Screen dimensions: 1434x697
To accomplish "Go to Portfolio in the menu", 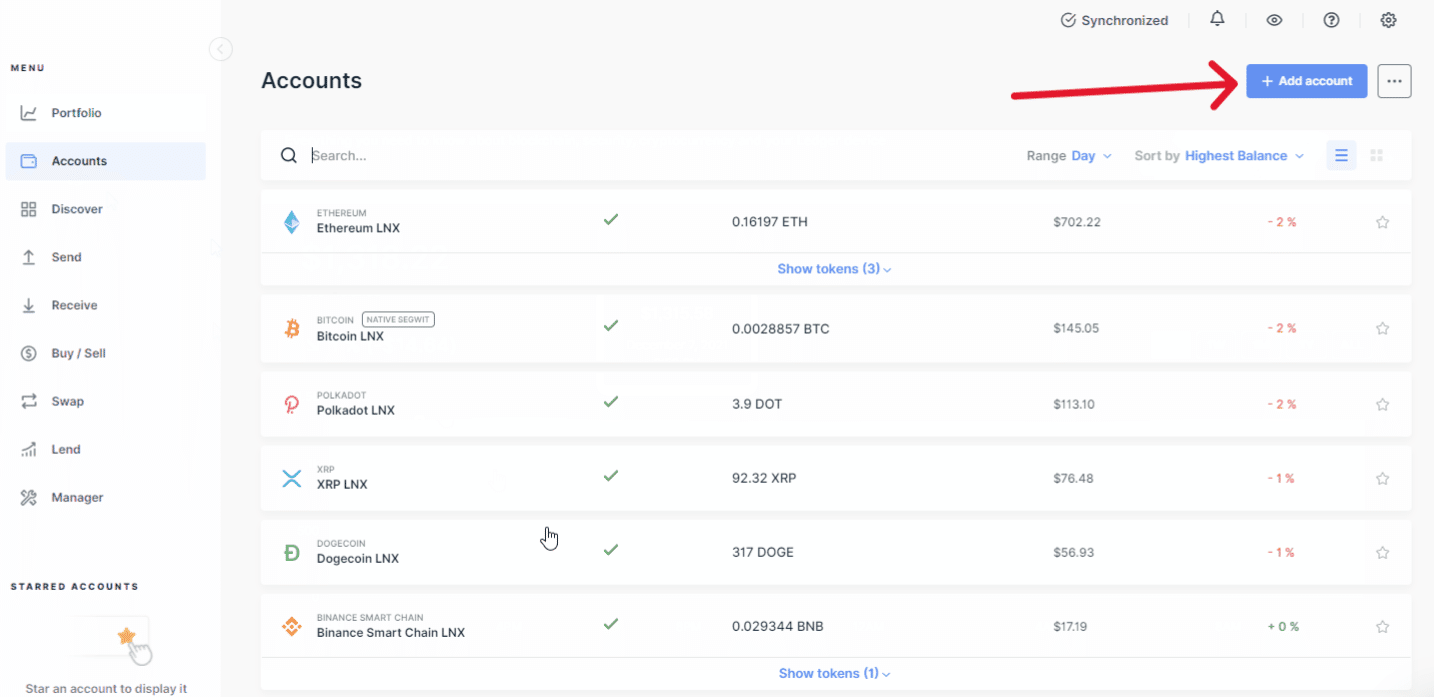I will (76, 113).
